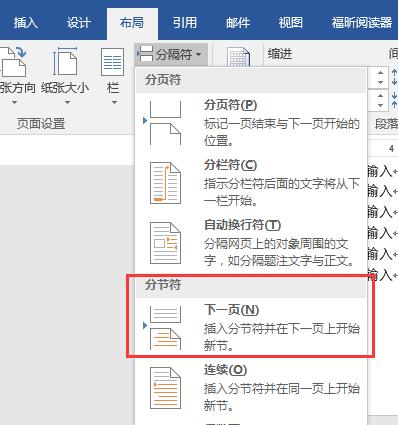398x425 pixels.
Task: Expand the 纸张大小 dropdown arrow
Action: click(67, 102)
